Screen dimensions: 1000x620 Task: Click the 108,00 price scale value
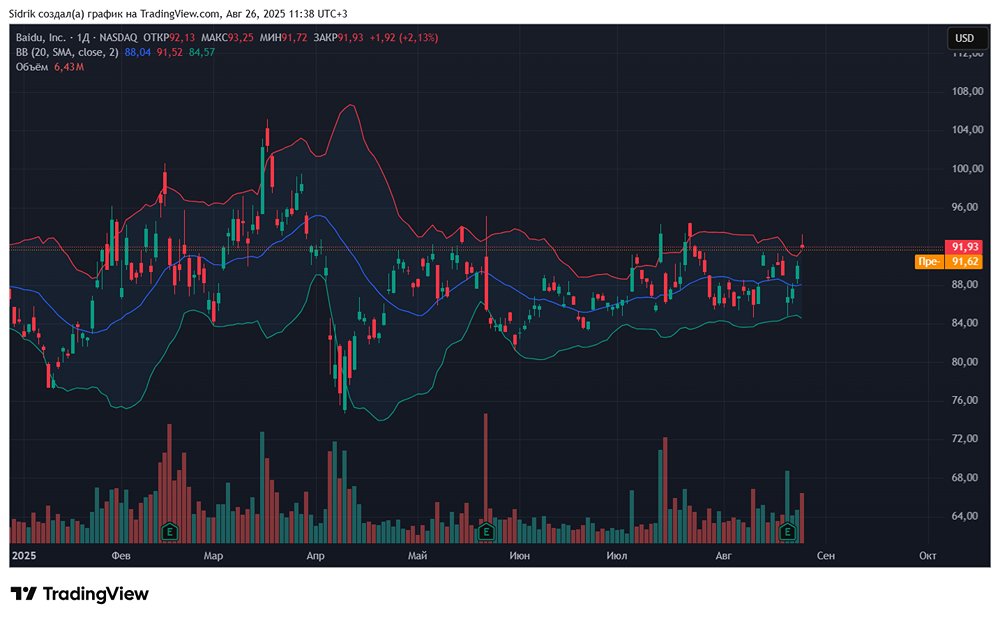pos(967,91)
